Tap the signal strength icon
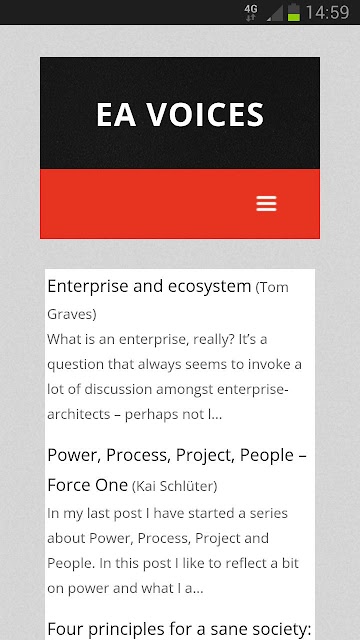 [x=275, y=13]
